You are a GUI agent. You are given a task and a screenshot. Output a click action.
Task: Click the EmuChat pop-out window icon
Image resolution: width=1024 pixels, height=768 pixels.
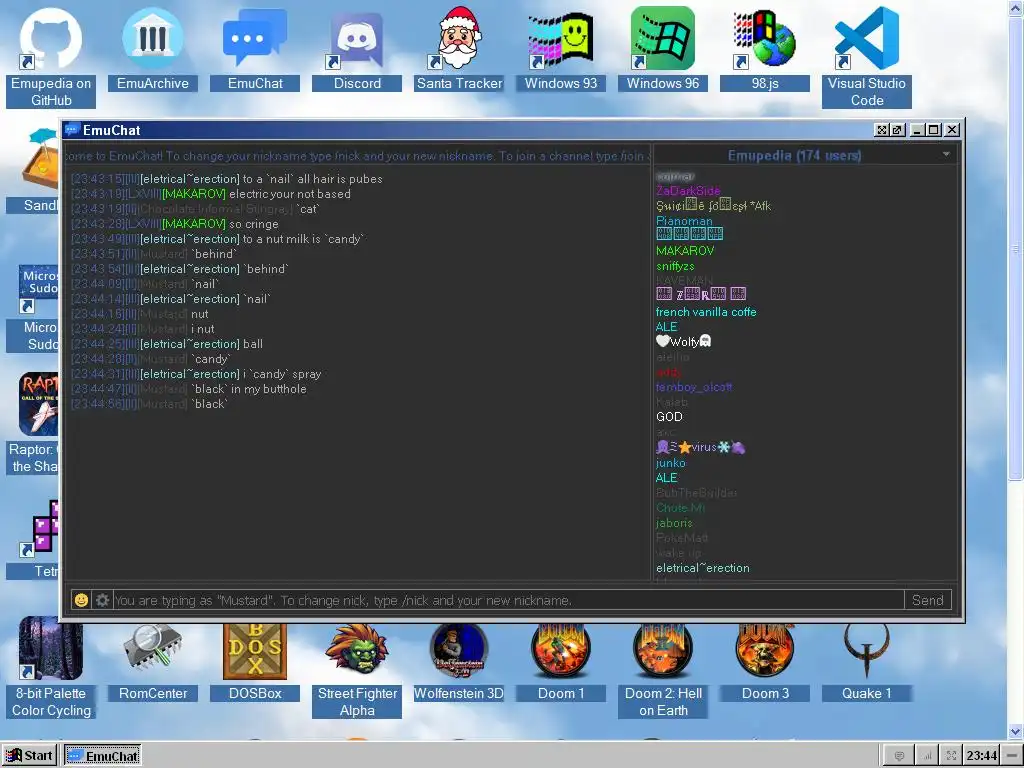(x=897, y=130)
